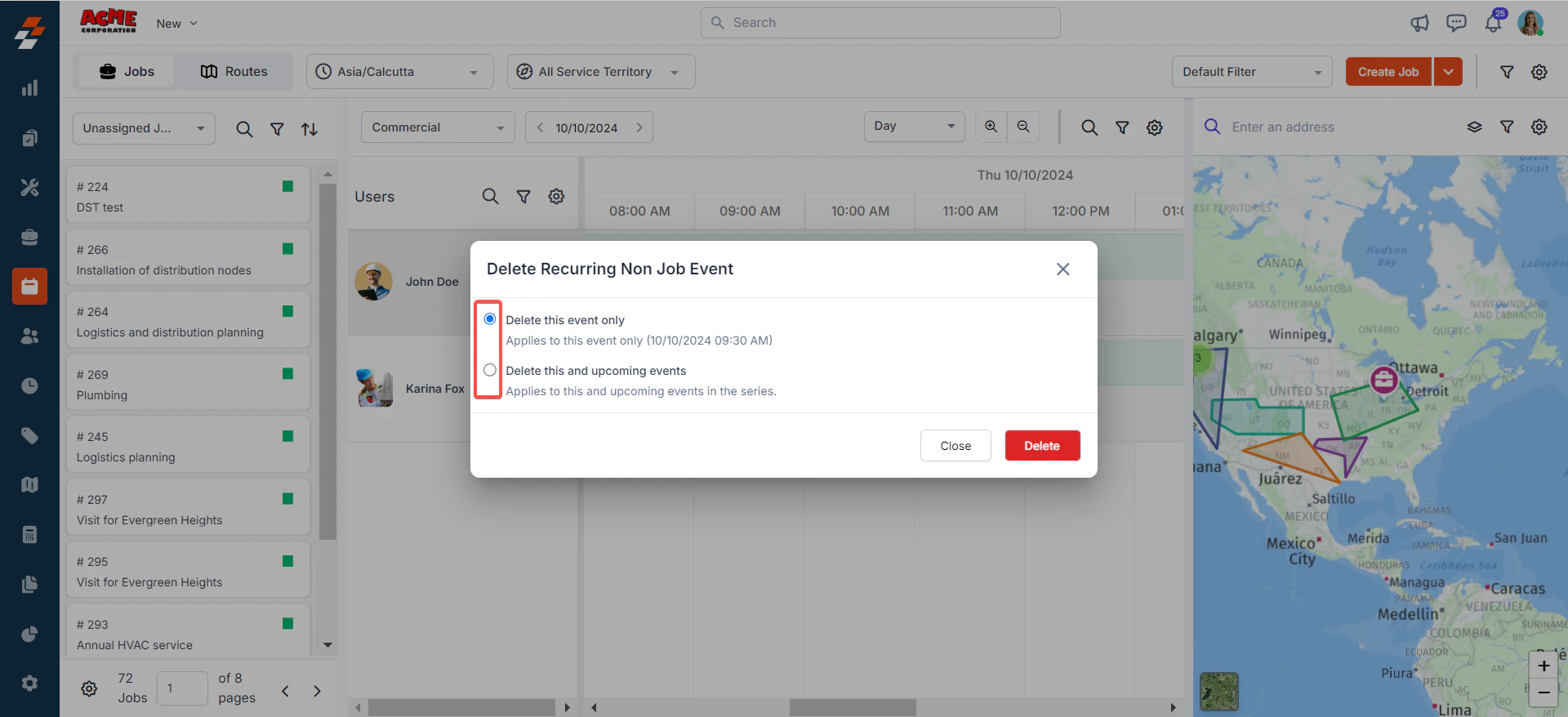Open the announcements megaphone icon
Screen dimensions: 1568x717
click(1420, 23)
